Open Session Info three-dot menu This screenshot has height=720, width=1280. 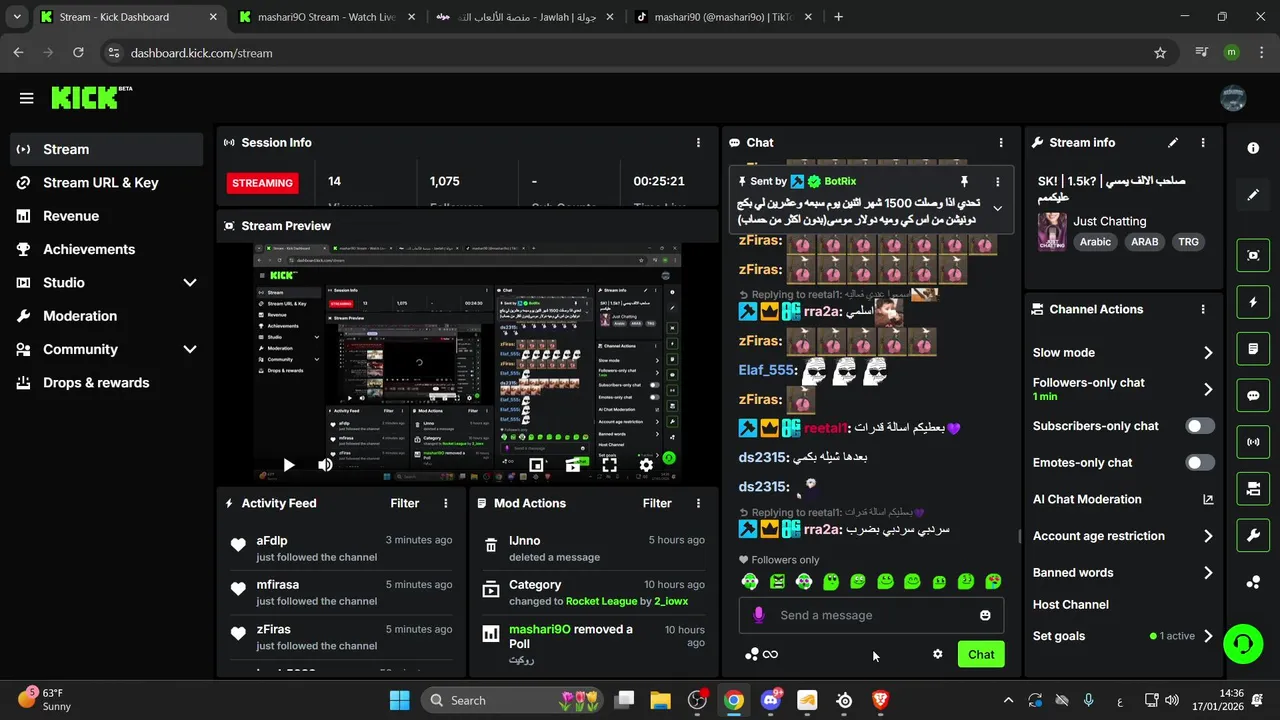(x=698, y=143)
